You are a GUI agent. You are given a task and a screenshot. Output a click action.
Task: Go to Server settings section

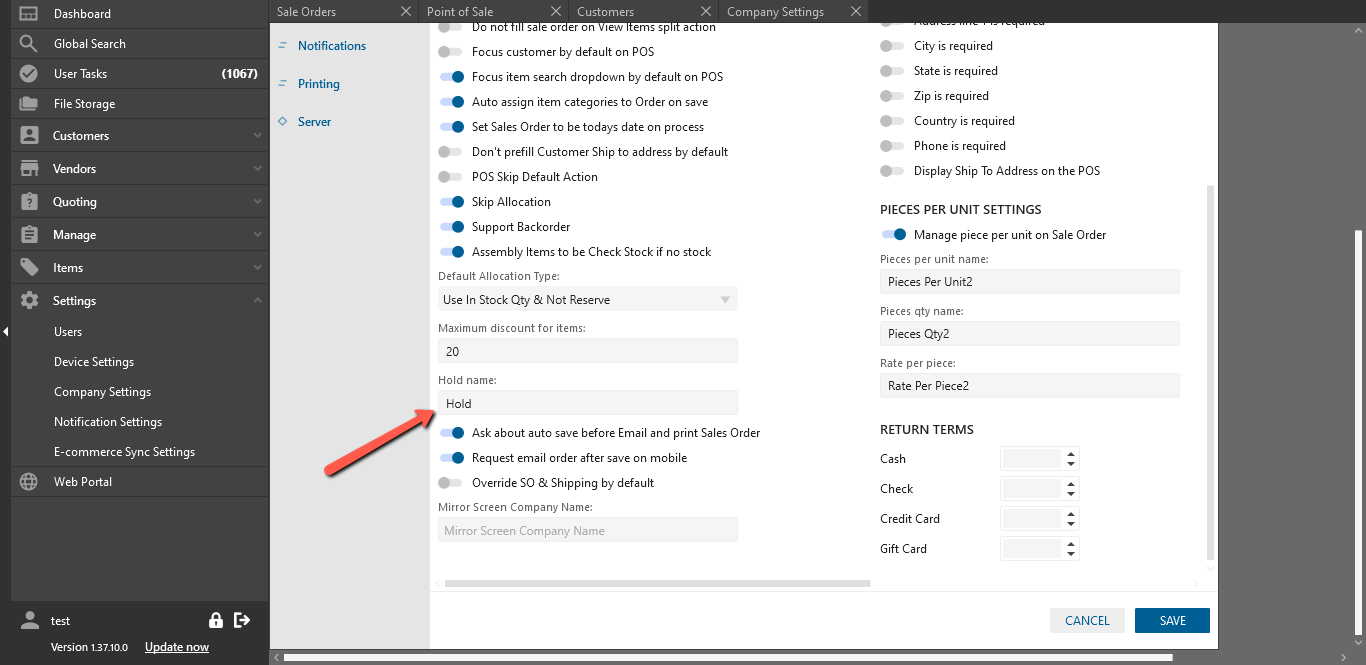314,122
